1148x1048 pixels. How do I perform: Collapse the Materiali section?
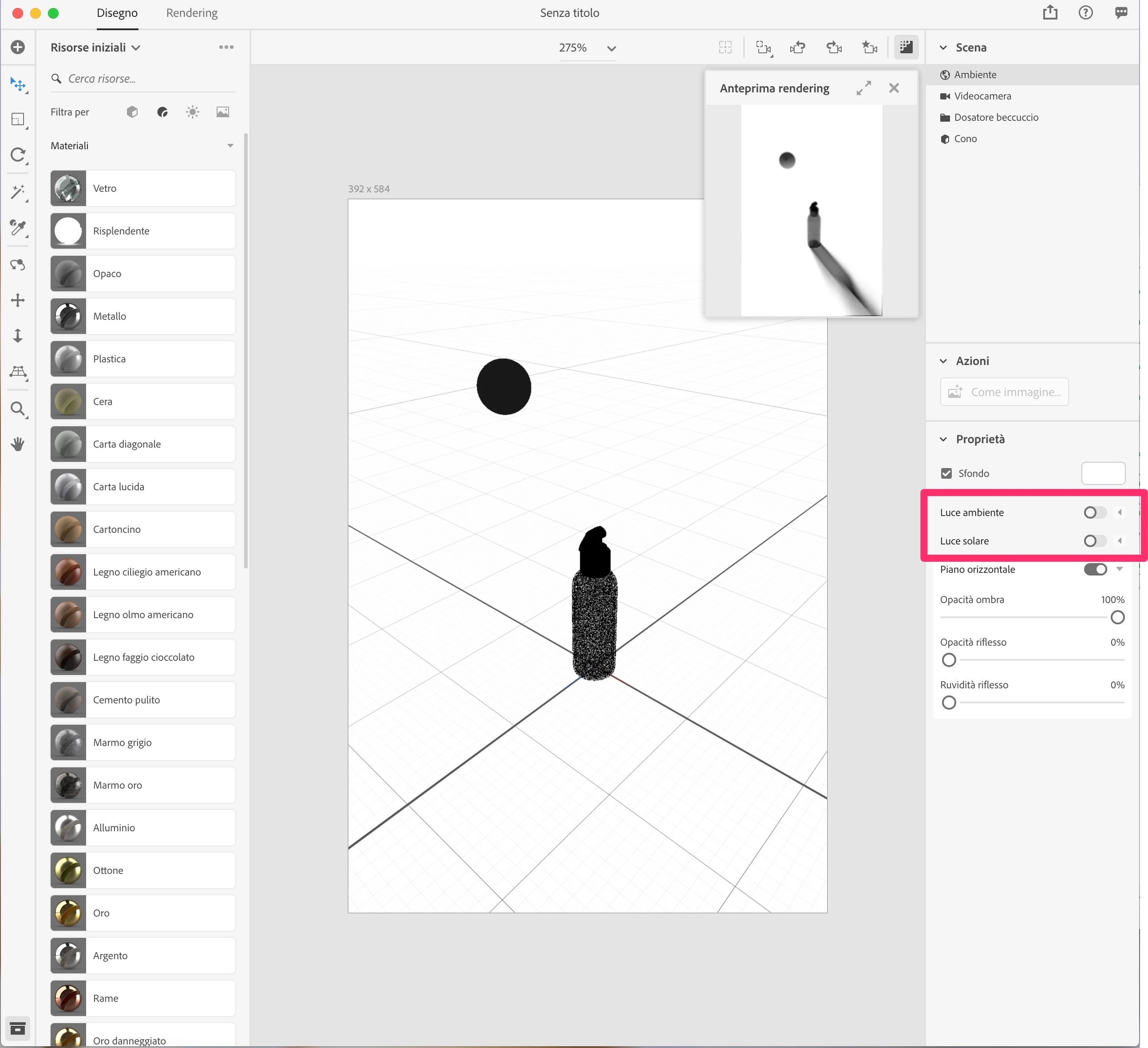(x=230, y=146)
